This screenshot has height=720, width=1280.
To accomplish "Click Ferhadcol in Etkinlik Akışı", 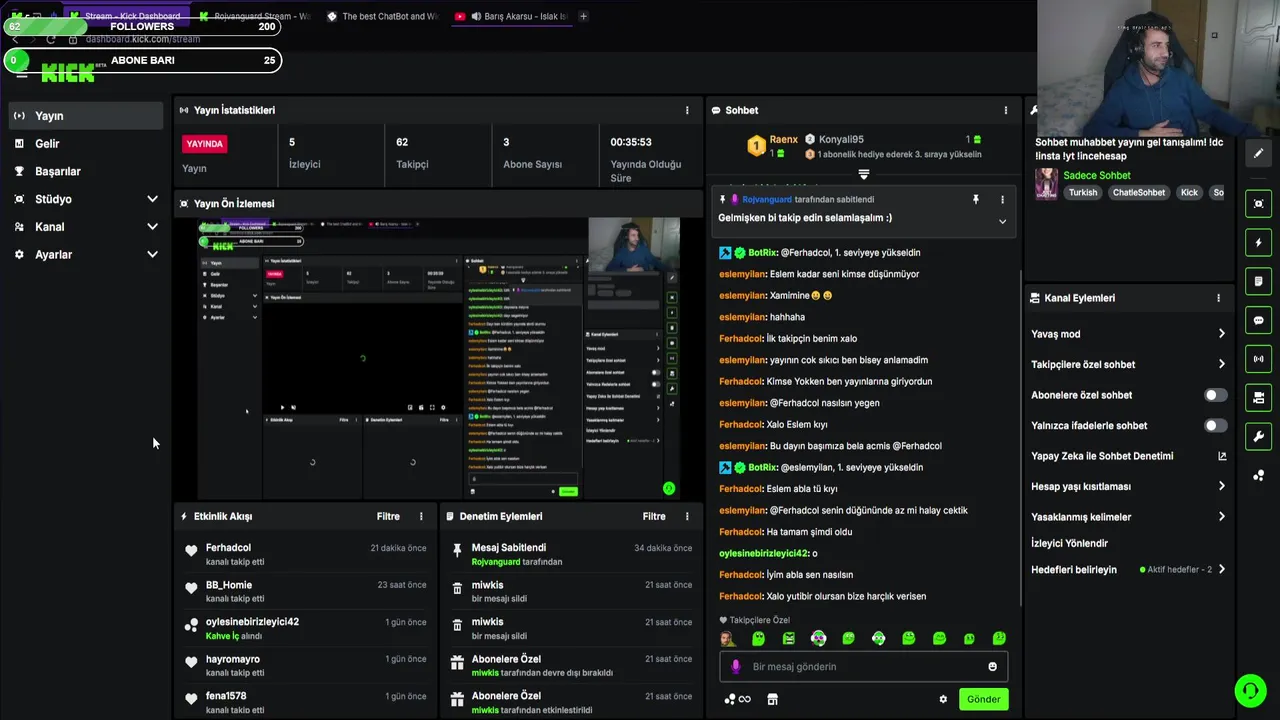I will 228,548.
